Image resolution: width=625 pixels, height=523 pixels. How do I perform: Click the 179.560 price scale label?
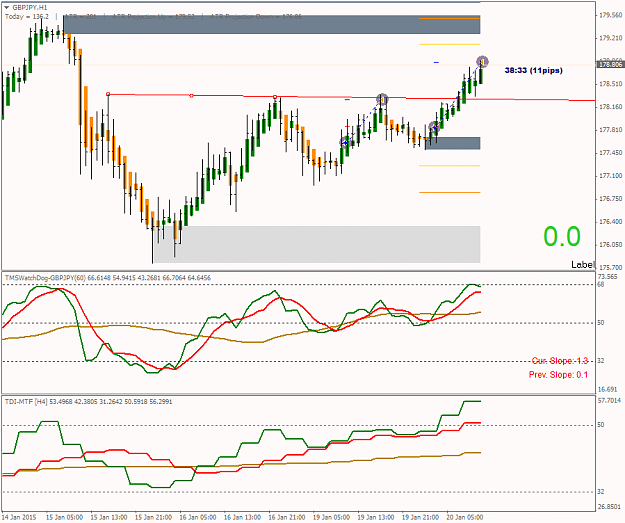[x=611, y=15]
